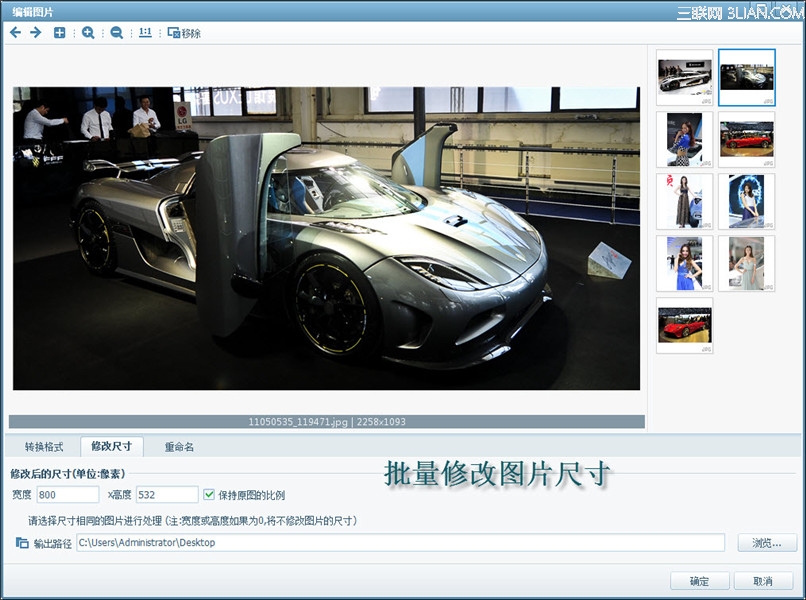
Task: Open the 重命名 tab
Action: click(179, 447)
